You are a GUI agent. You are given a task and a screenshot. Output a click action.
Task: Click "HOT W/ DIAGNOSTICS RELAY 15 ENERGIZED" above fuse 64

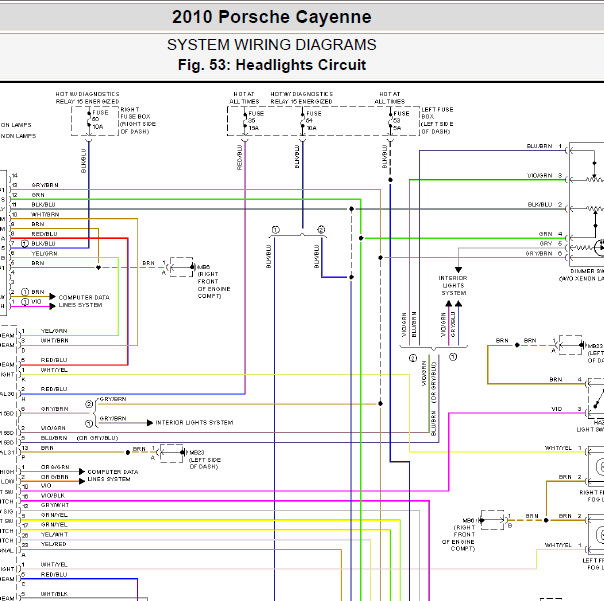(302, 98)
